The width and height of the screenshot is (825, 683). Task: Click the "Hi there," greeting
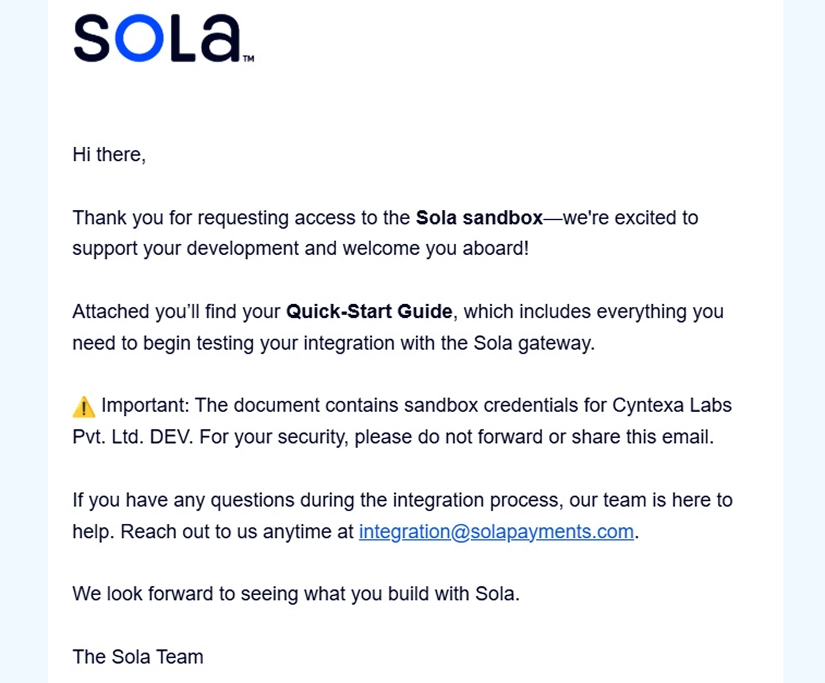(x=109, y=155)
